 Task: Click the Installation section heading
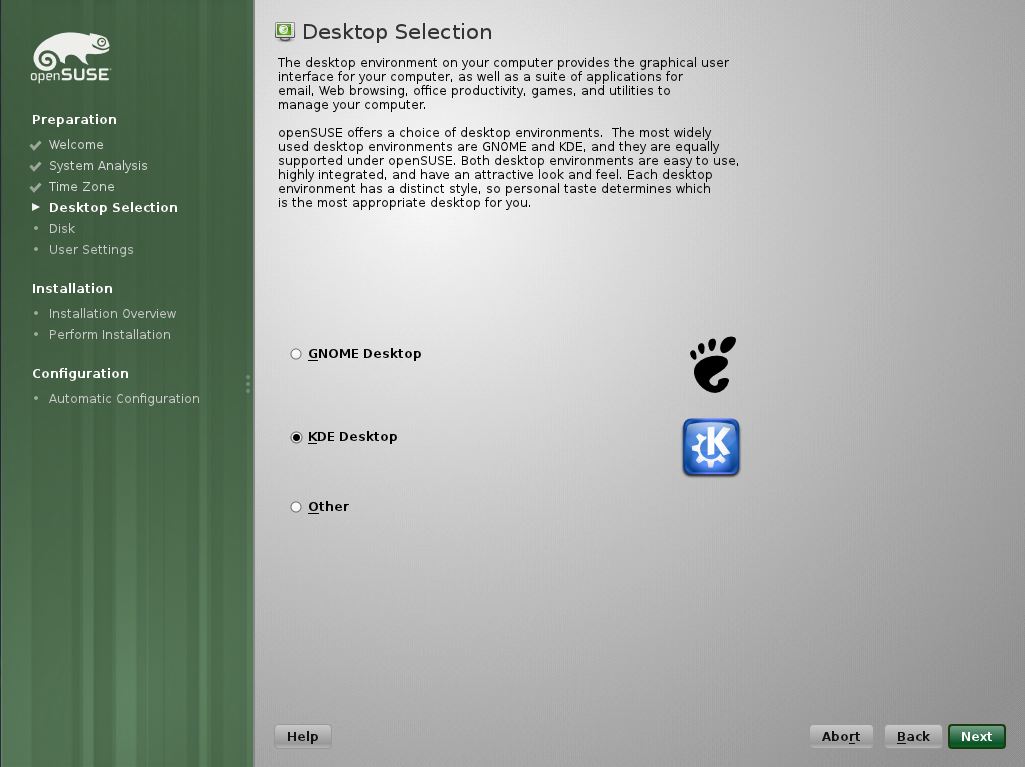[73, 288]
